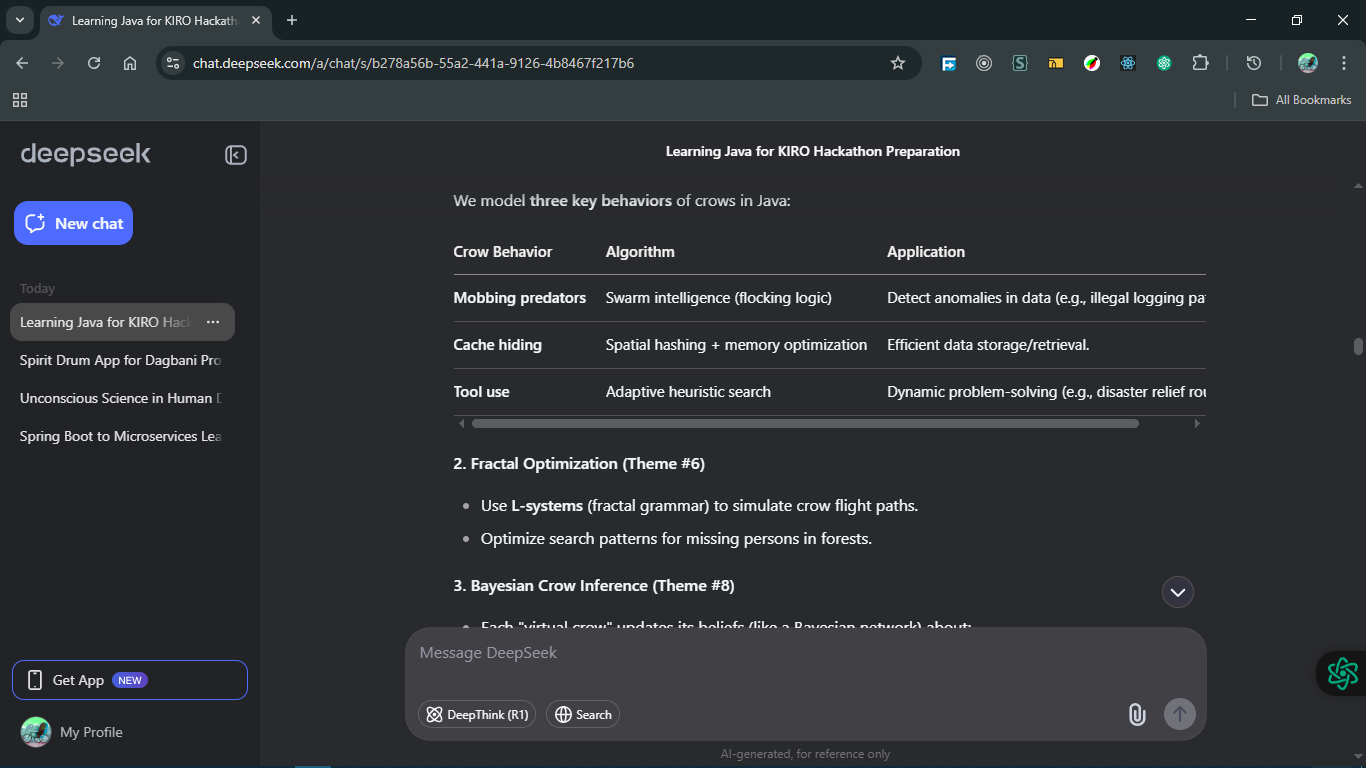Click 'Tool use' table cell

click(x=482, y=392)
